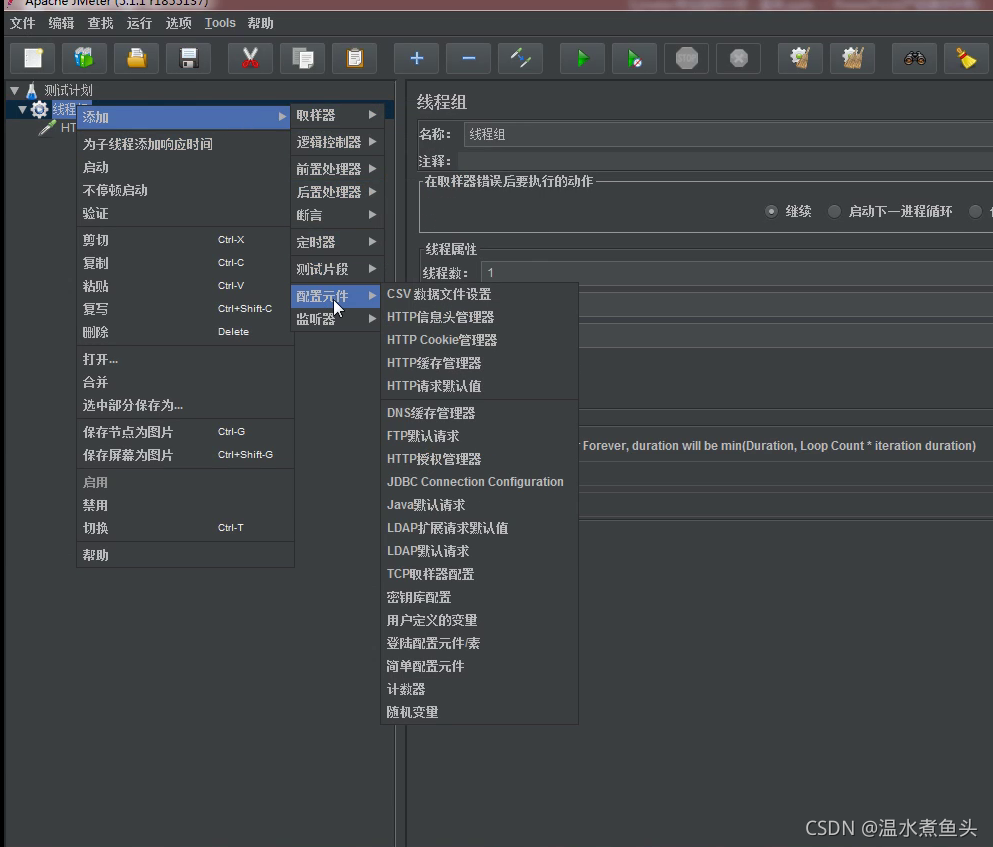Viewport: 993px width, 847px height.
Task: Open Search with binoculars icon
Action: tap(914, 58)
